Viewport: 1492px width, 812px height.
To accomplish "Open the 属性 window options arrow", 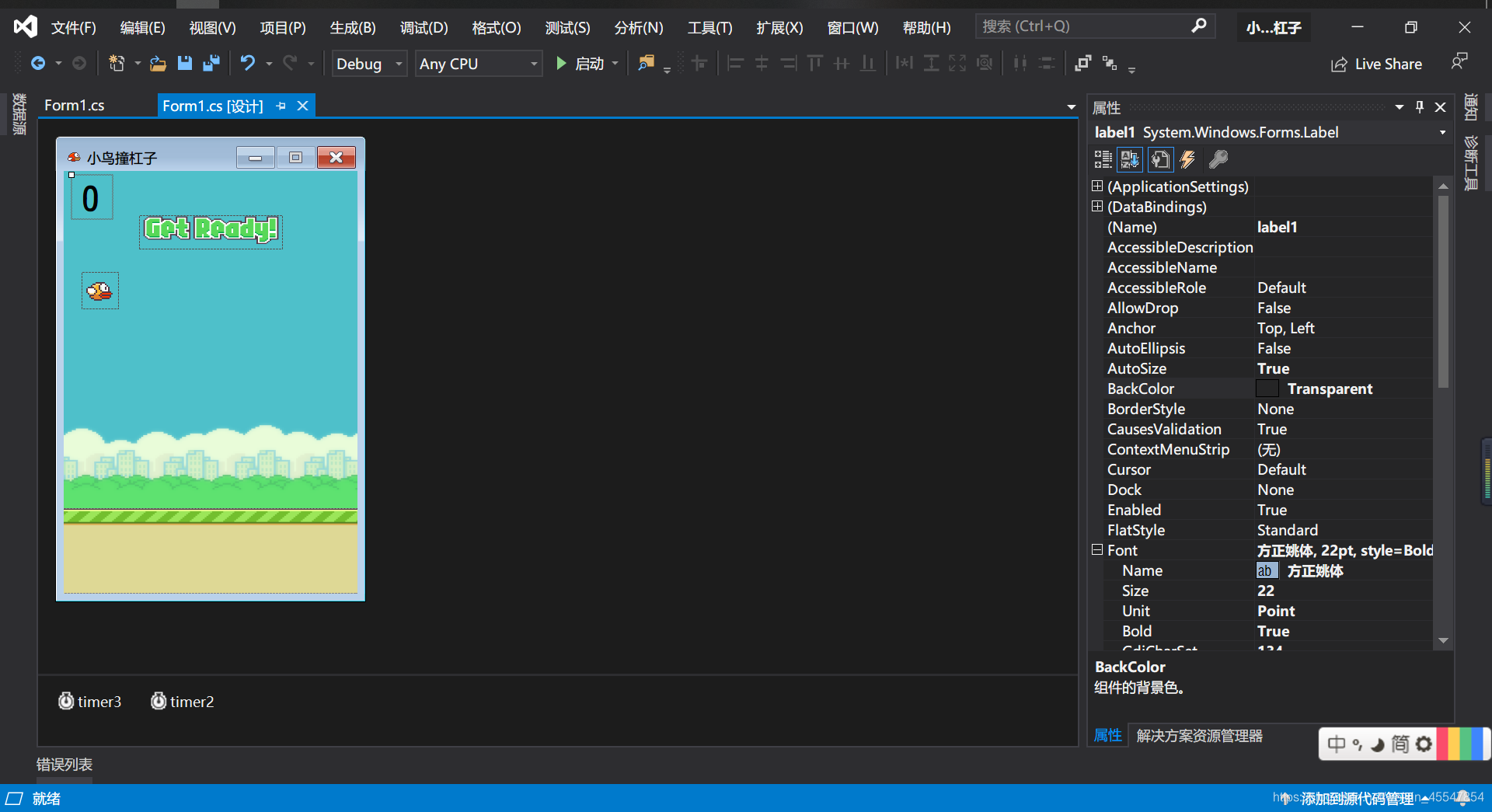I will point(1400,107).
